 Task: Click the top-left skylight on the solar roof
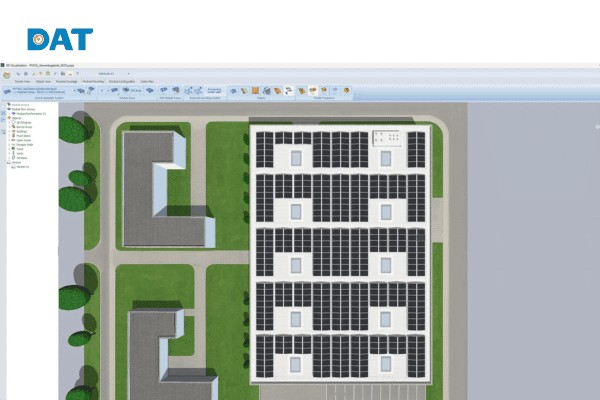click(x=296, y=158)
